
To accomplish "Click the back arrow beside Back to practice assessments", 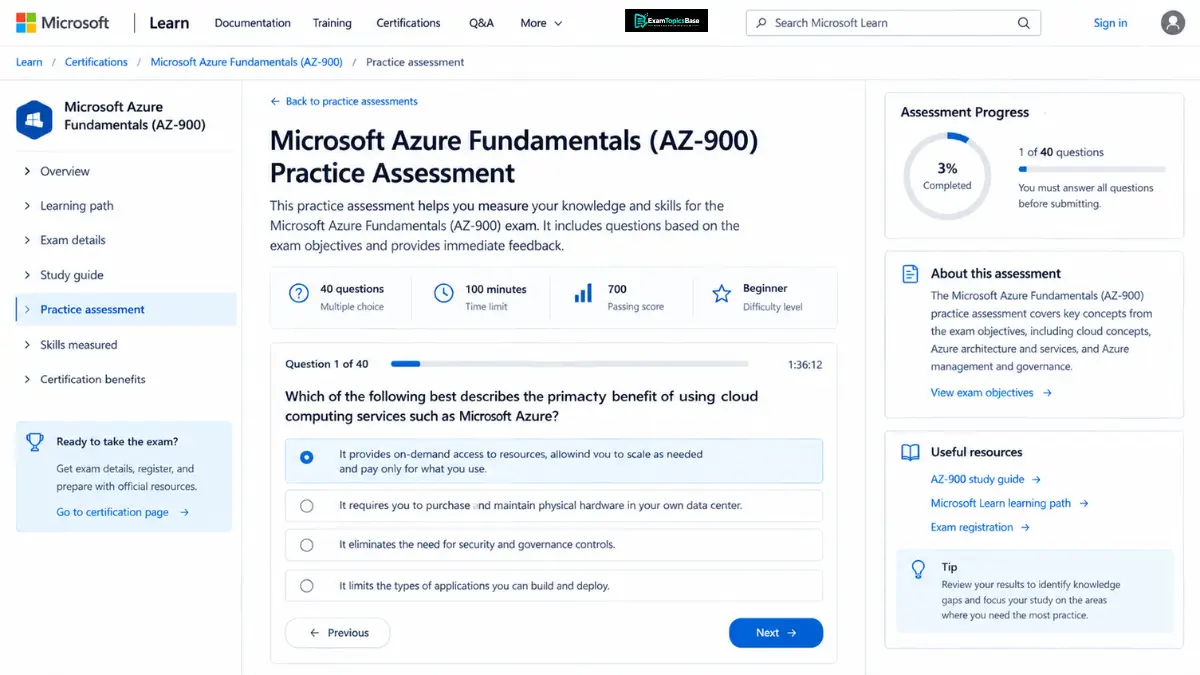I will pyautogui.click(x=275, y=101).
